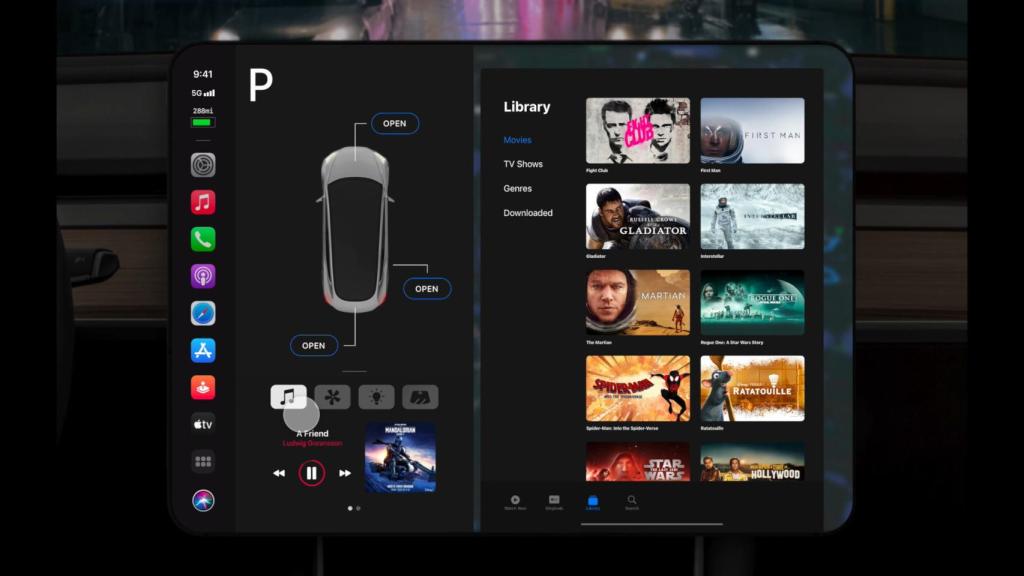Image resolution: width=1024 pixels, height=576 pixels.
Task: Open Safari from the CarPlay dock
Action: click(x=201, y=312)
